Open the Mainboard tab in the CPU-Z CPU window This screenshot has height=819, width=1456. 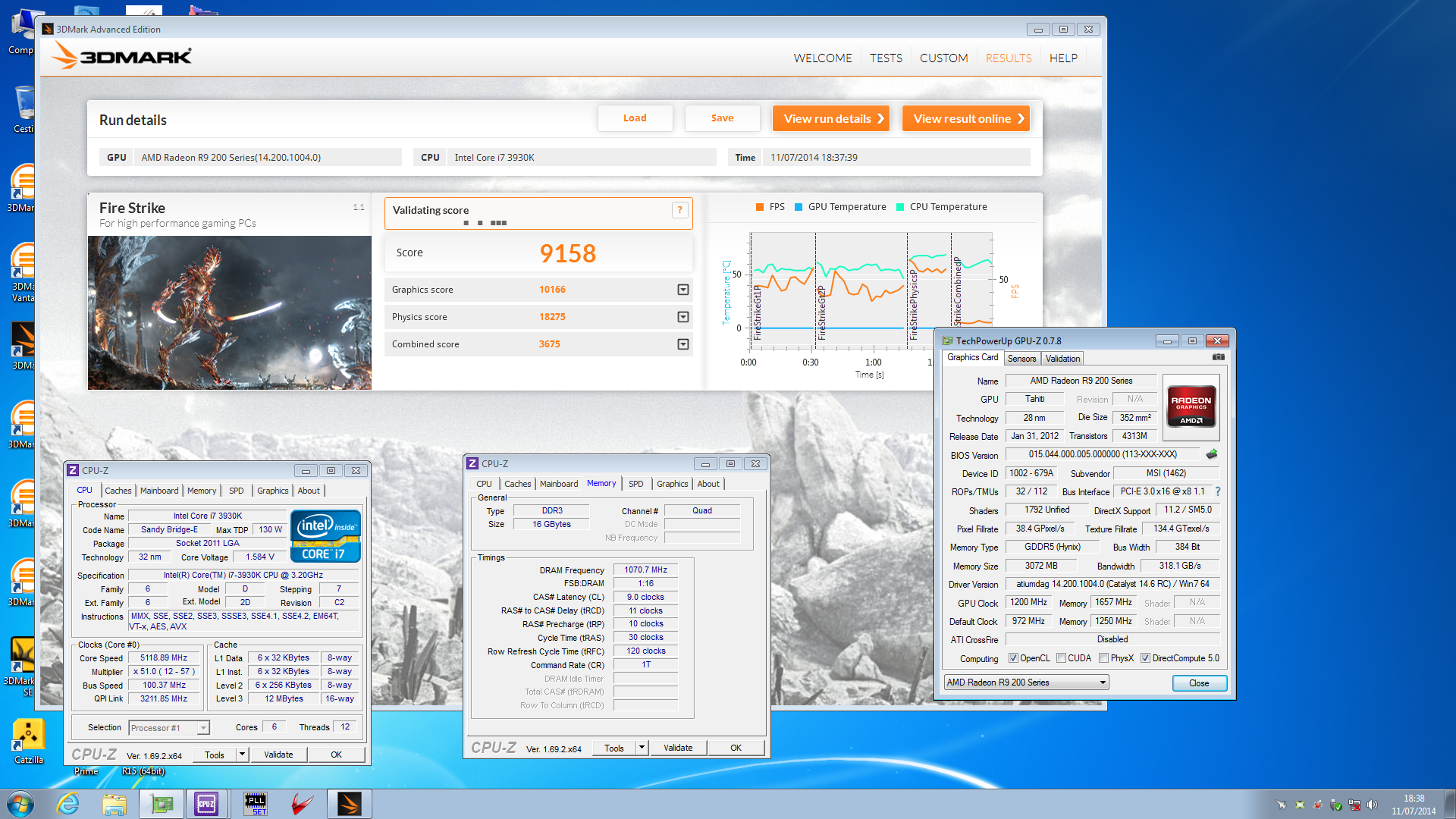coord(159,491)
